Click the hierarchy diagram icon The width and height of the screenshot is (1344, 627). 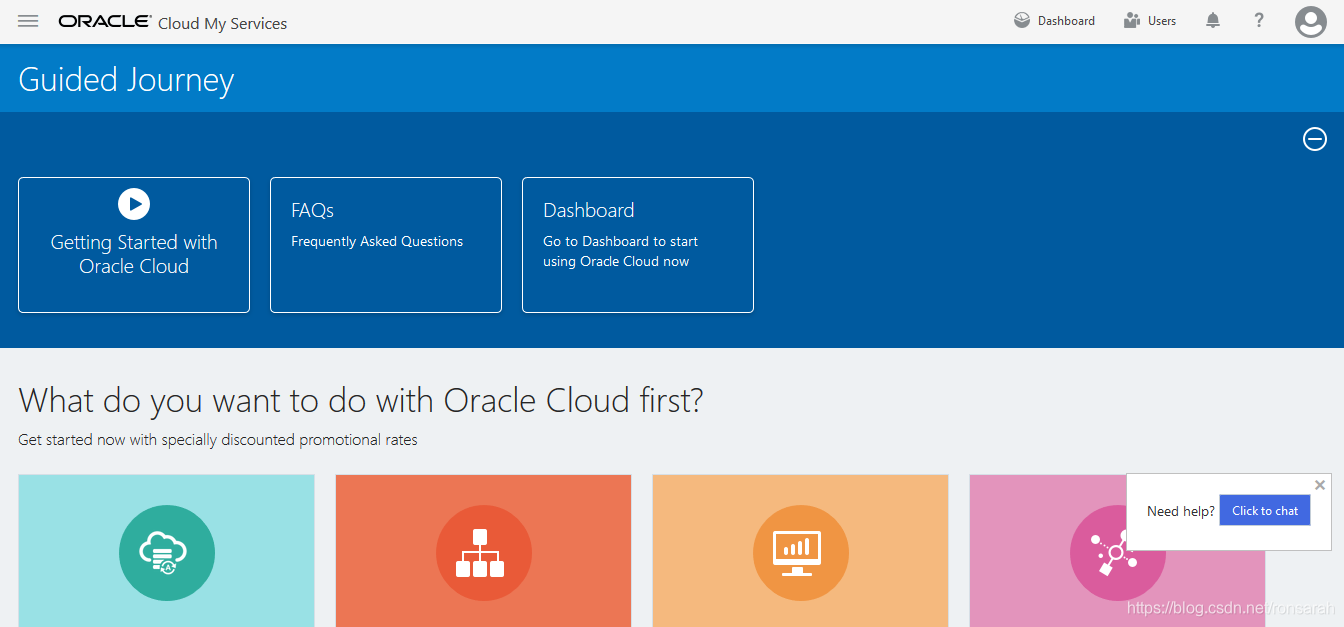pos(483,553)
